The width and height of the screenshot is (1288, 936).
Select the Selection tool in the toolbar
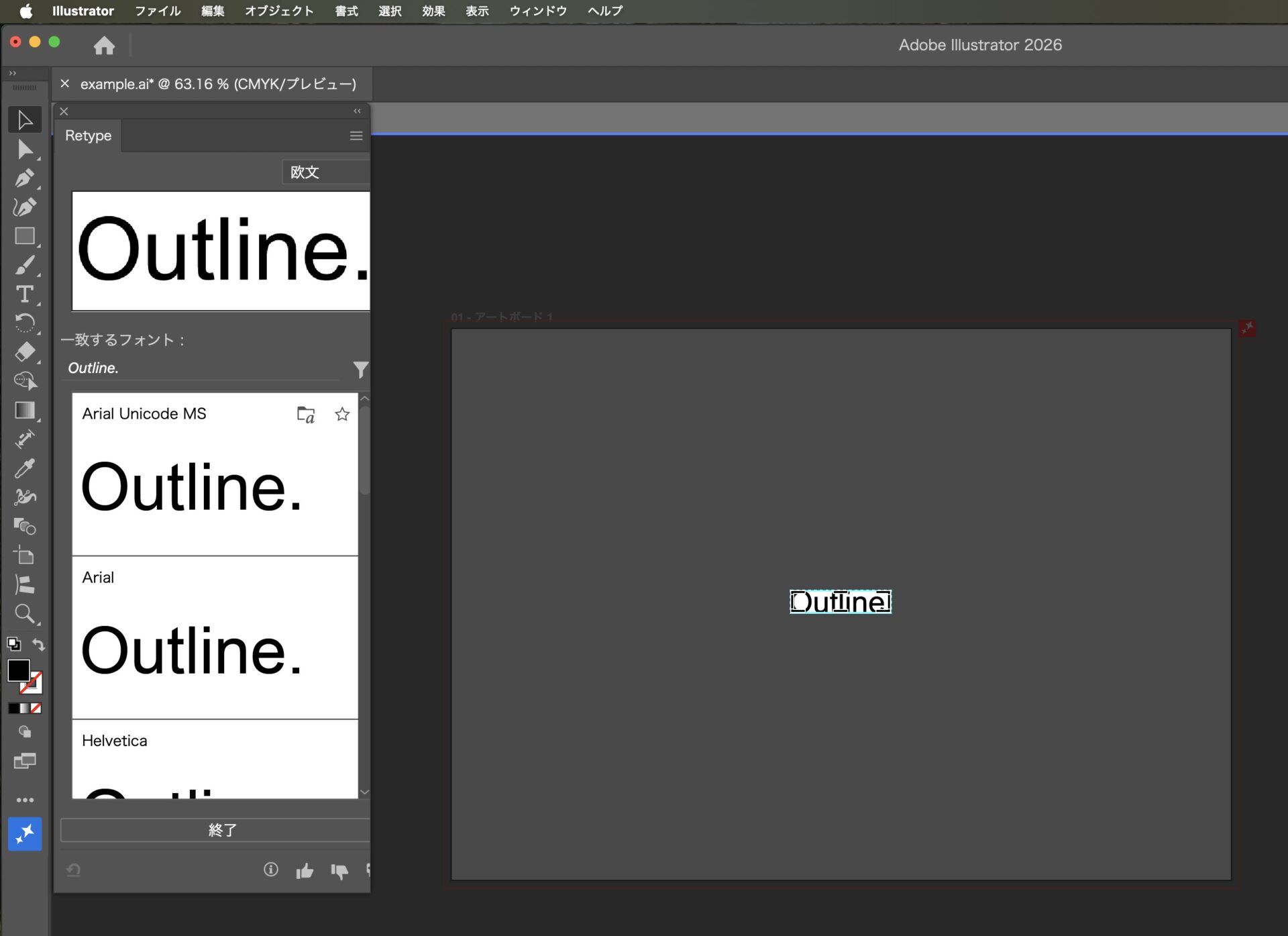[25, 119]
